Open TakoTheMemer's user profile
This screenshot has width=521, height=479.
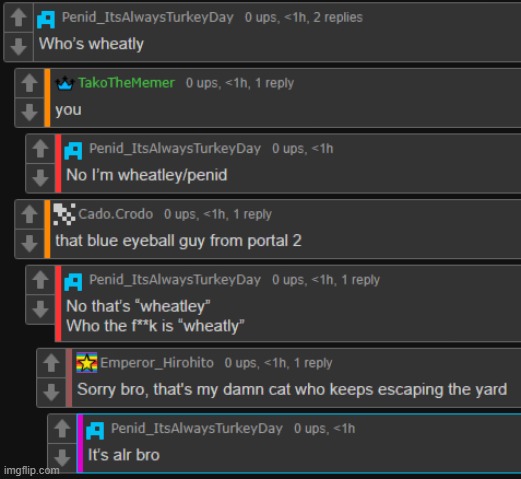click(x=126, y=83)
